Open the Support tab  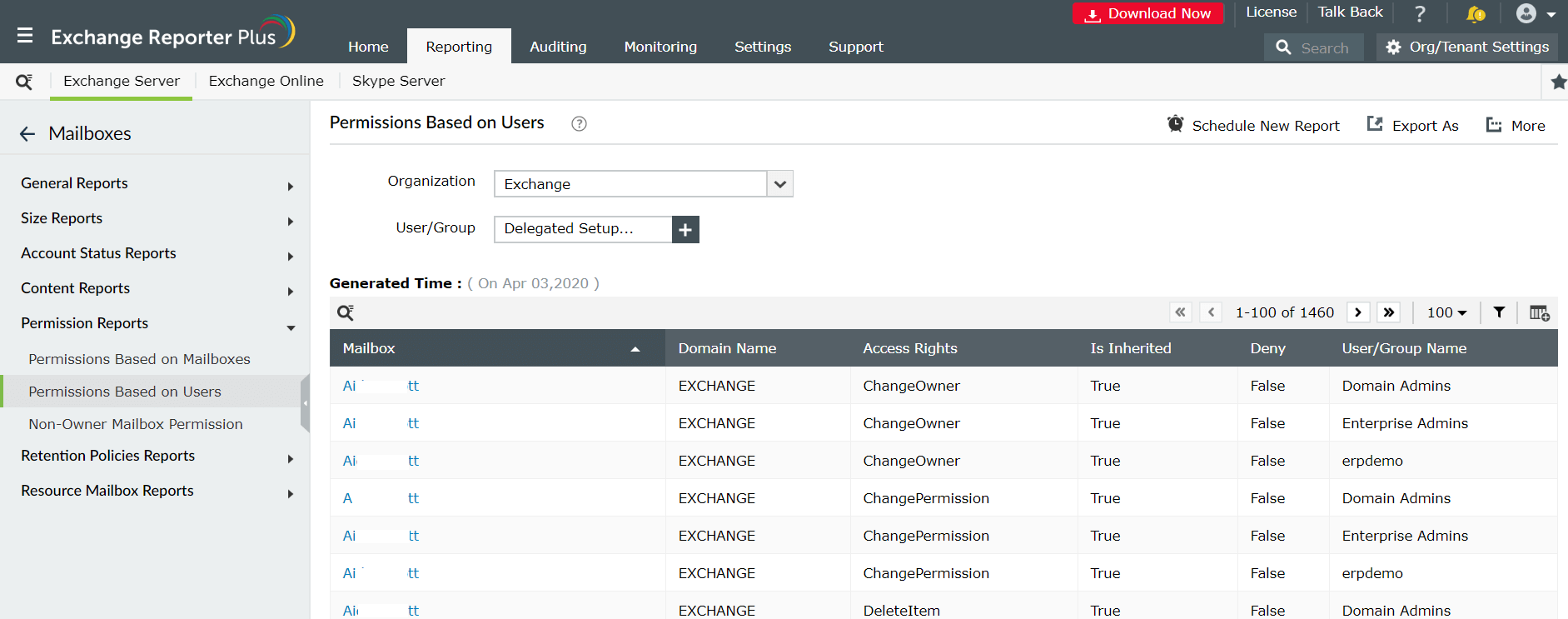(856, 47)
